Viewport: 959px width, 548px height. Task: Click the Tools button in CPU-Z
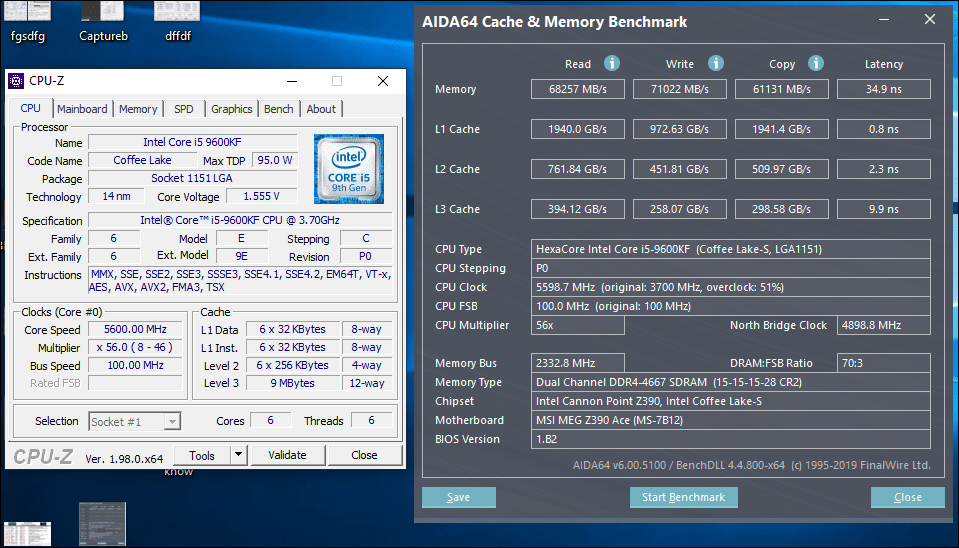[x=202, y=455]
